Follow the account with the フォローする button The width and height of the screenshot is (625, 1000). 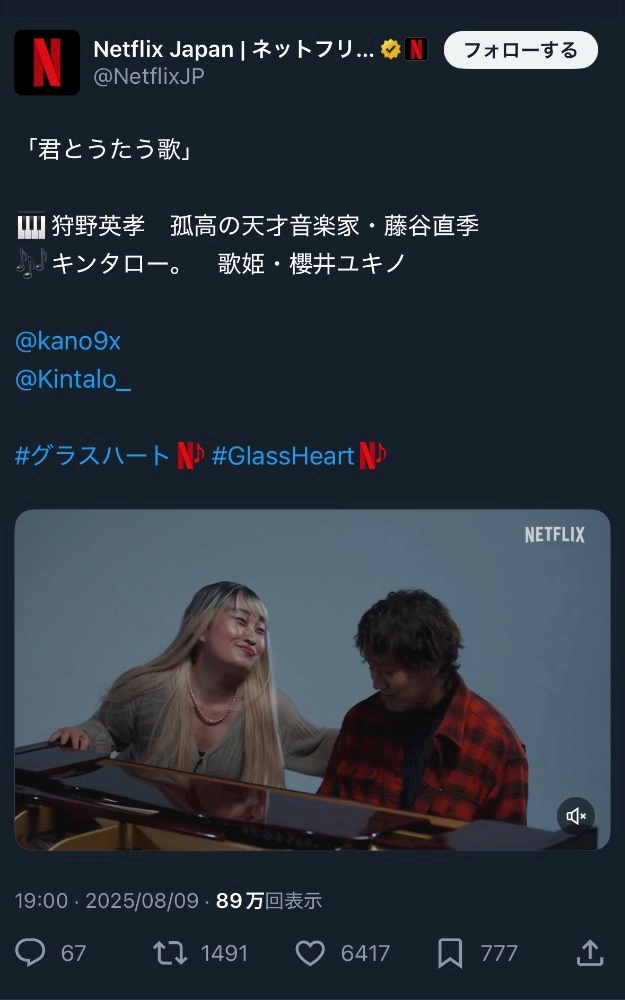point(520,50)
